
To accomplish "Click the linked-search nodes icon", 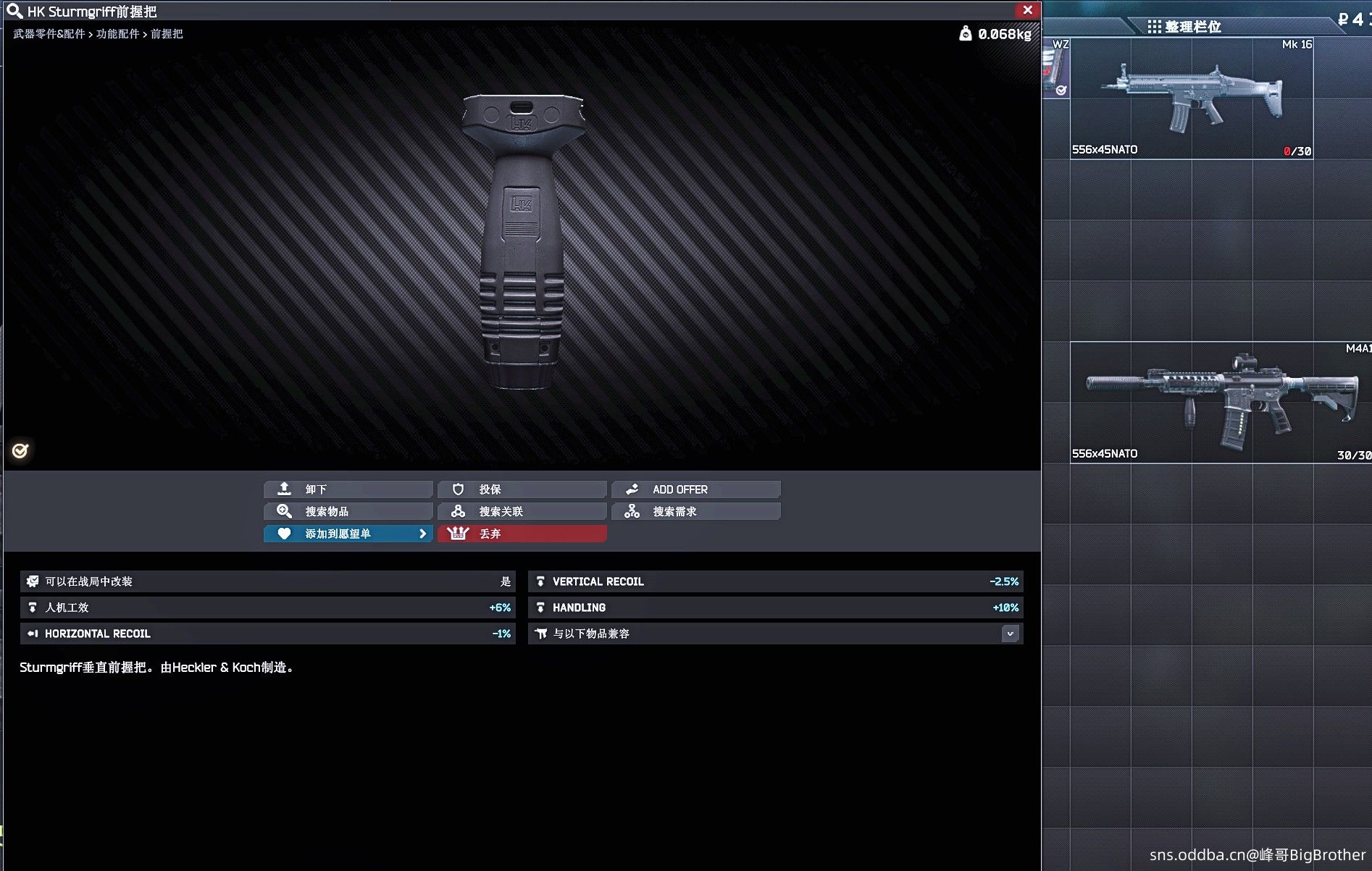I will pos(458,511).
